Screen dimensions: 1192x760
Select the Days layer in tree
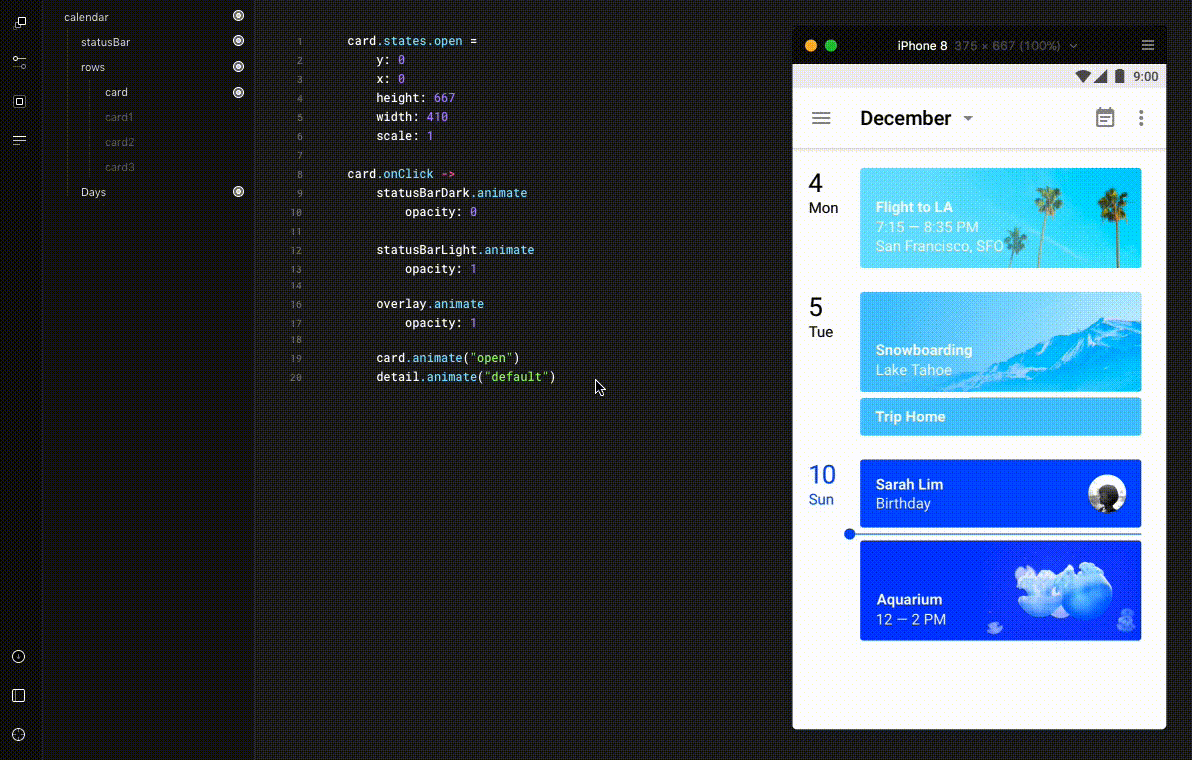click(94, 192)
